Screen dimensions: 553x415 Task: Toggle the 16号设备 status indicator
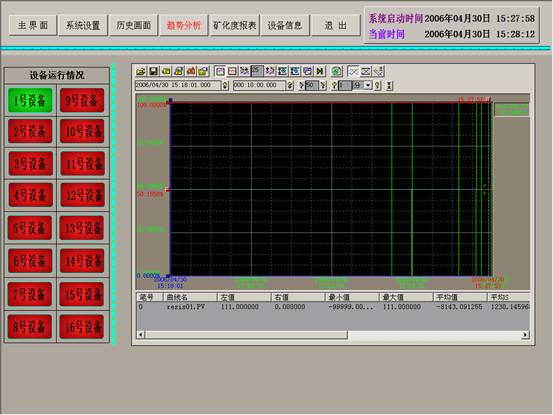click(82, 327)
